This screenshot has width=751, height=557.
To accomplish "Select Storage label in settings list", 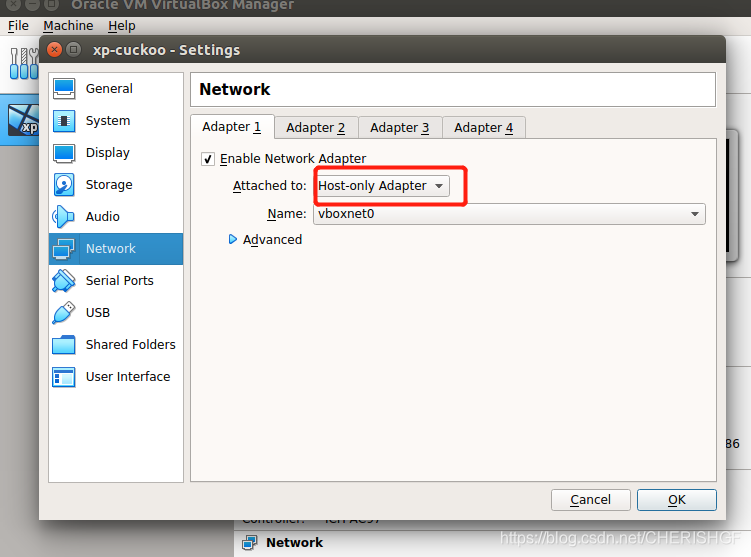I will tap(109, 185).
